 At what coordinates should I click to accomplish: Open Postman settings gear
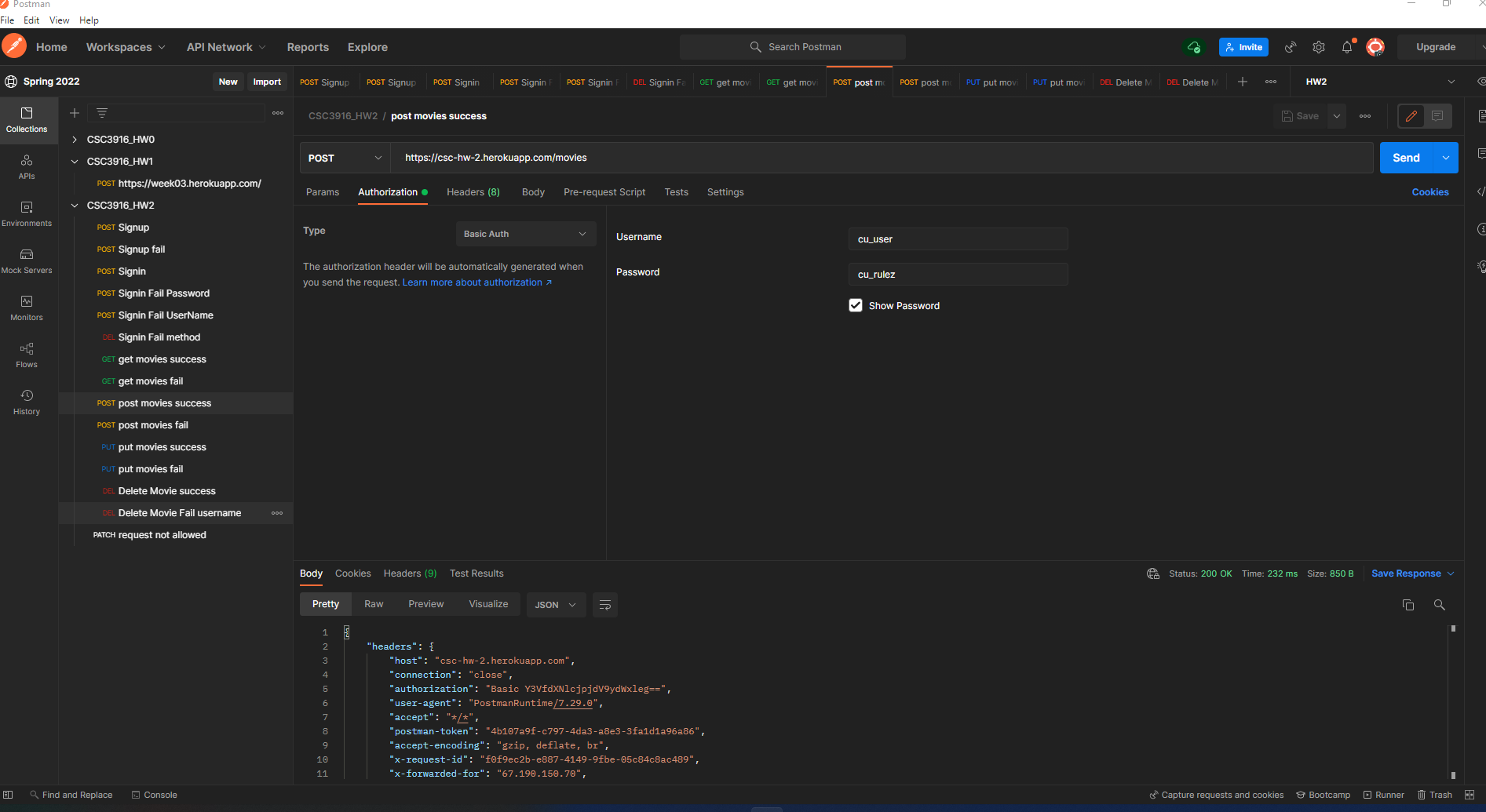(1318, 47)
